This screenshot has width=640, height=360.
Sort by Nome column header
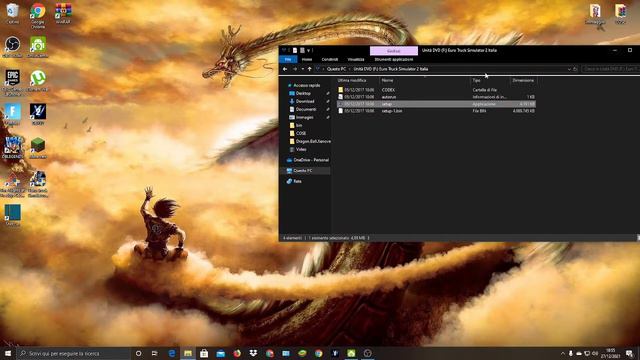[x=425, y=80]
